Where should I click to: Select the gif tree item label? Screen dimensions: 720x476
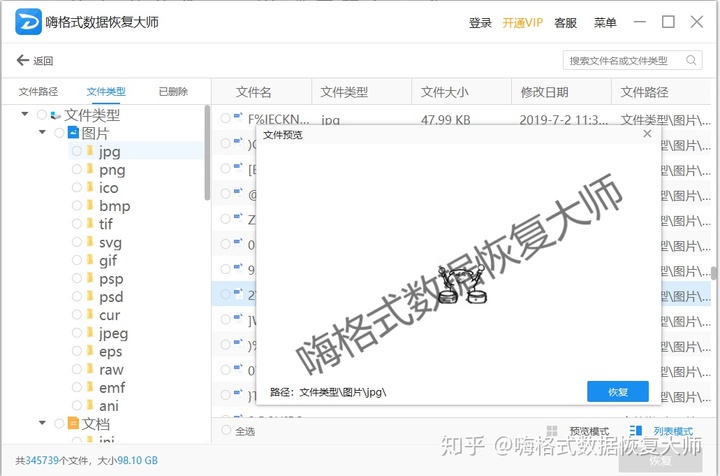point(108,261)
